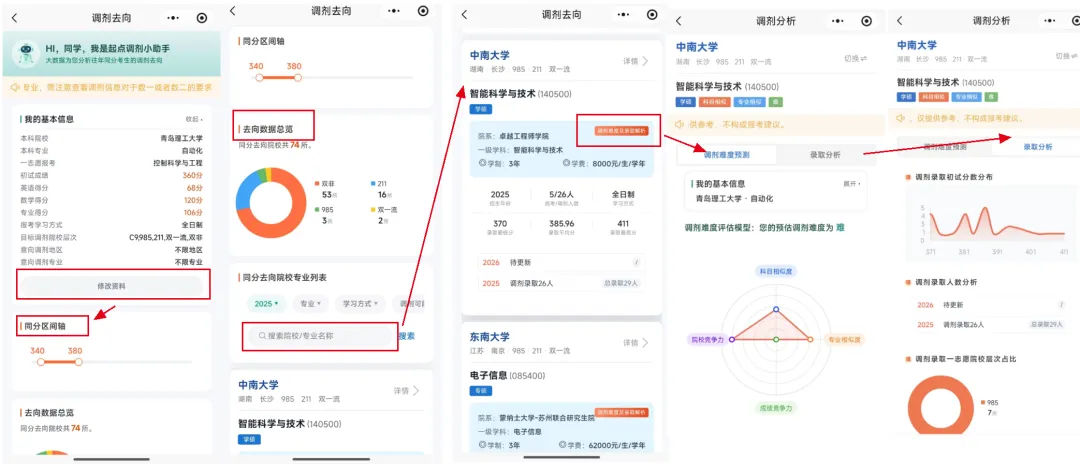Viewport: 1080px width, 473px height.
Task: Tap the 学硕 tag under 智能科学与技术 in third screen
Action: [479, 109]
